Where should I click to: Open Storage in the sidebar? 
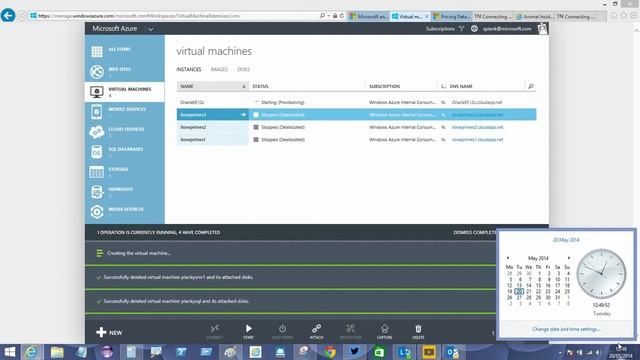pos(124,171)
